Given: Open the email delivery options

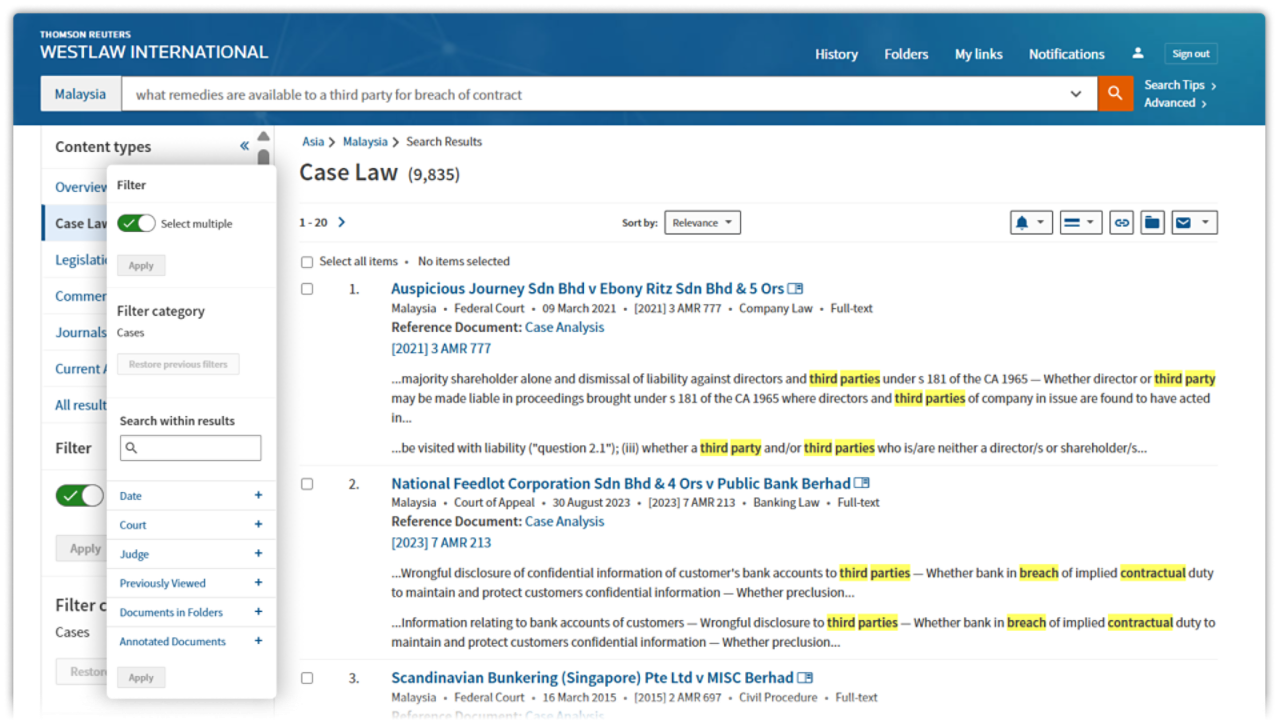Looking at the screenshot, I should tap(1193, 223).
